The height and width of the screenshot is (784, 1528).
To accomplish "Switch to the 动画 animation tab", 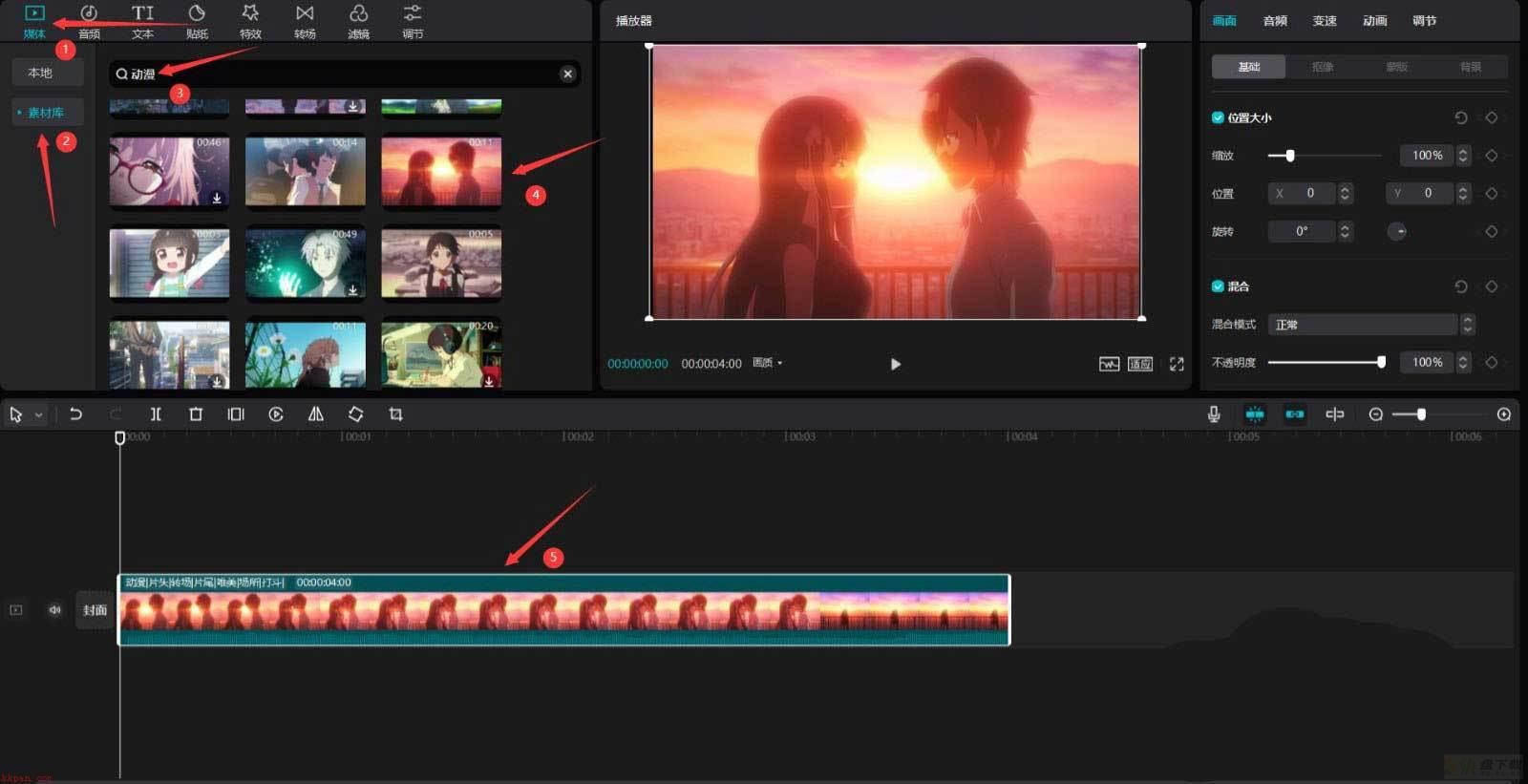I will click(1374, 21).
